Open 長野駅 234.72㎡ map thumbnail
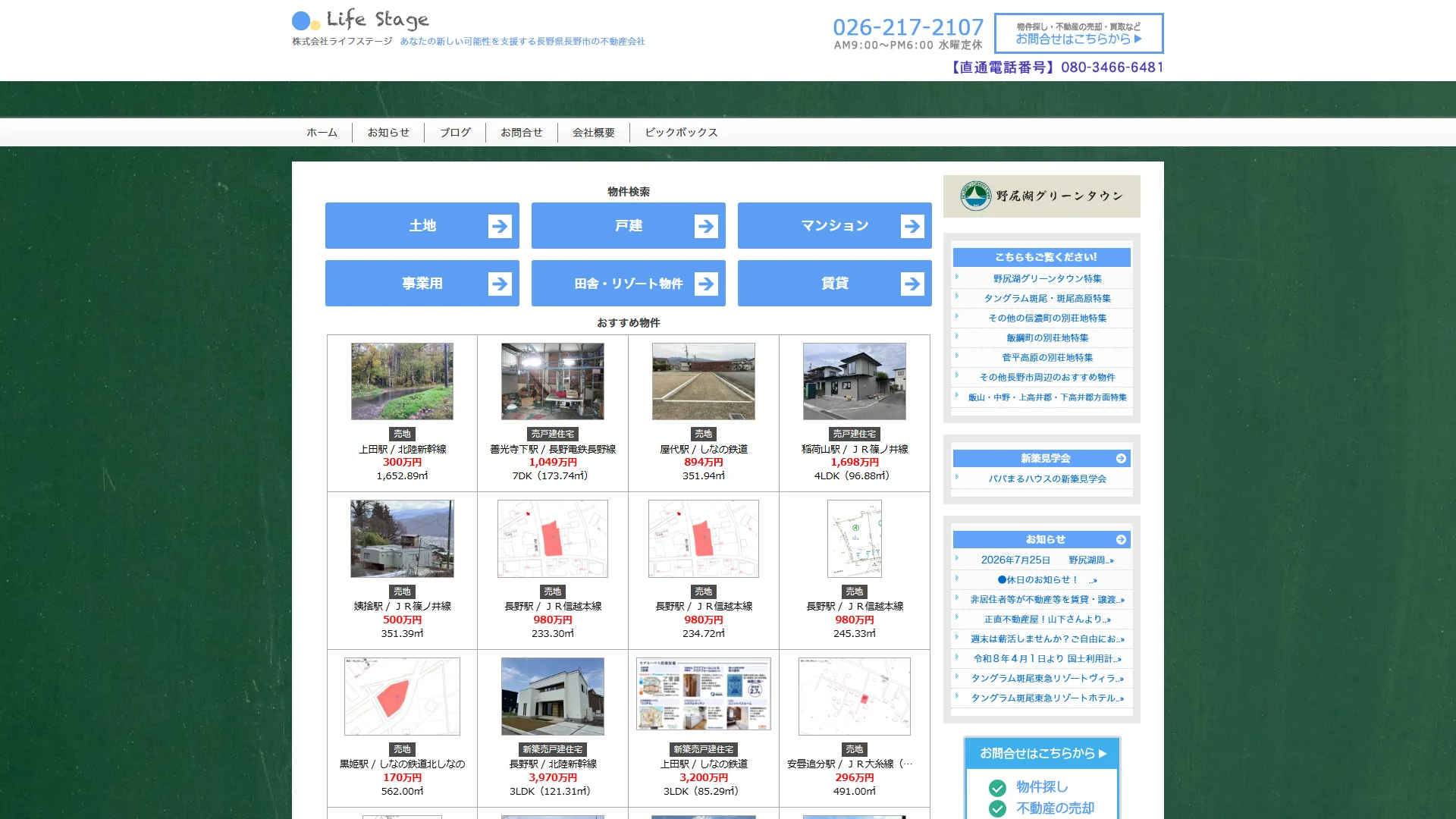Screen dimensions: 1456x819 (704, 538)
